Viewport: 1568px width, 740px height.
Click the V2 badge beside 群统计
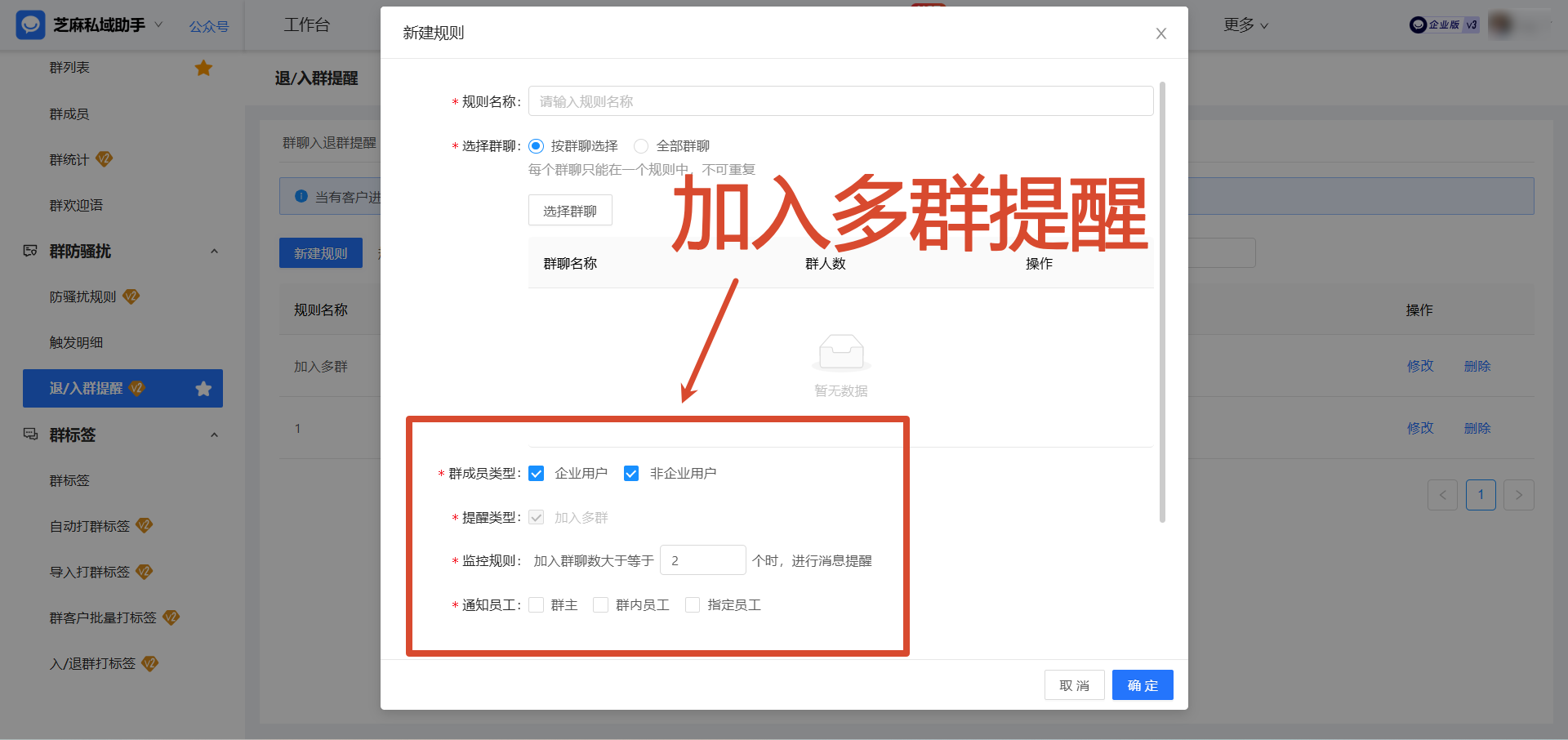pyautogui.click(x=104, y=159)
